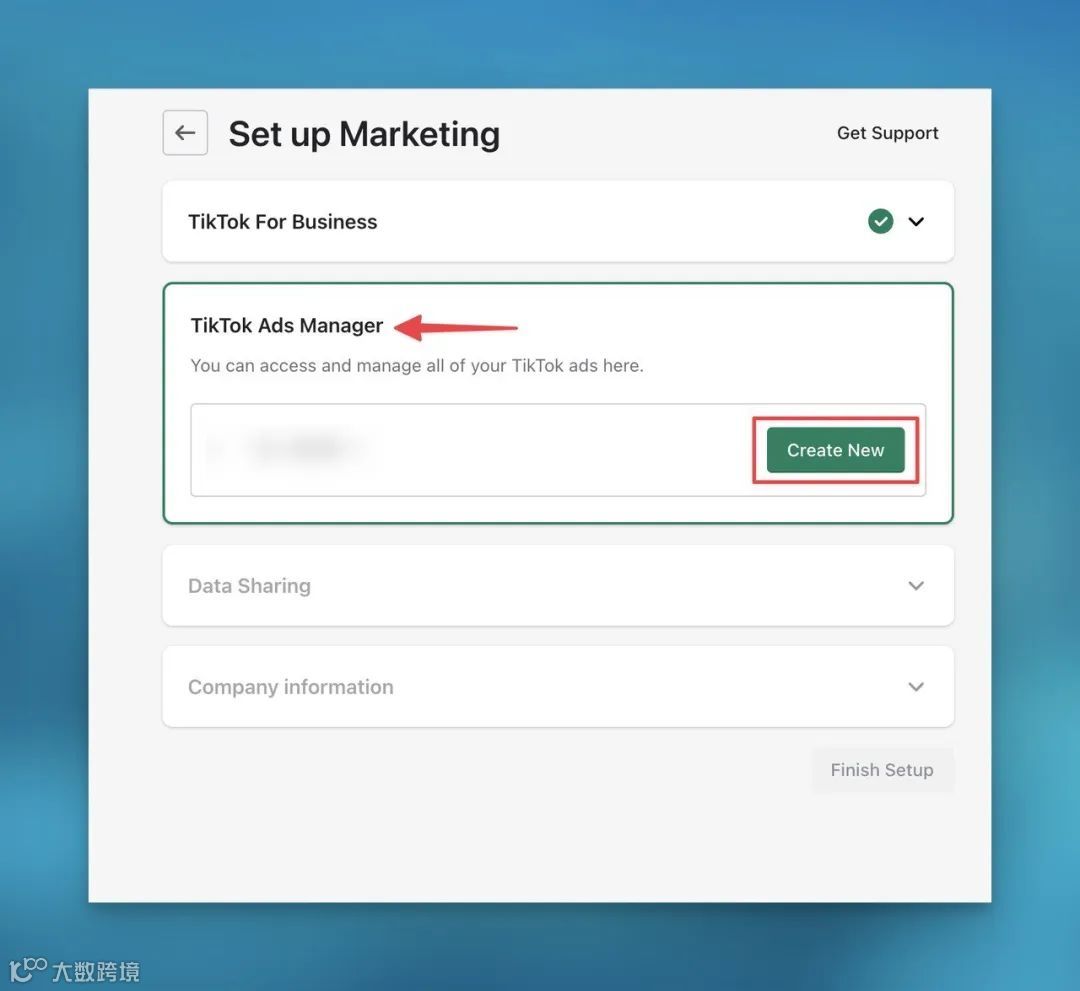This screenshot has height=991, width=1080.
Task: Click the green checkmark on TikTok For Business
Action: [880, 221]
